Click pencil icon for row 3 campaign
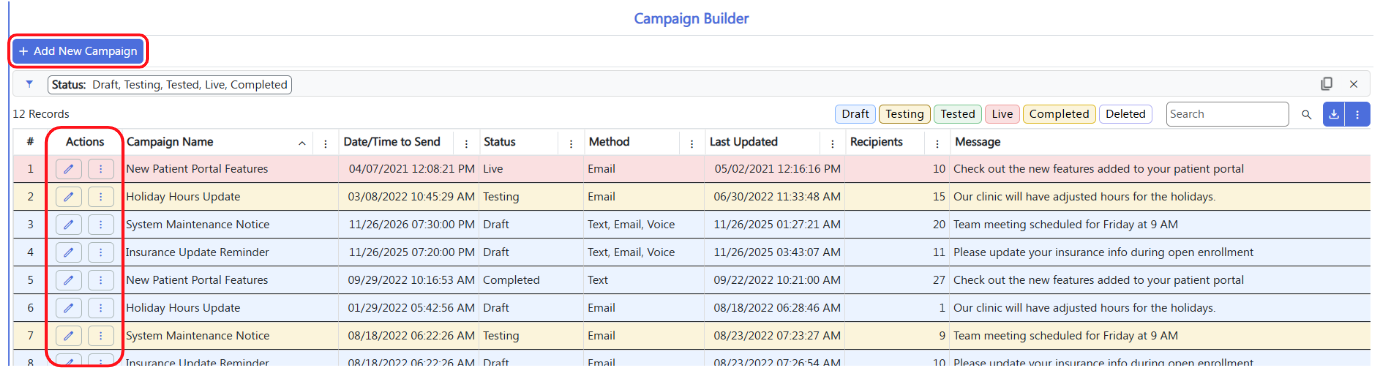Screen dimensions: 1377x378 [x=69, y=225]
